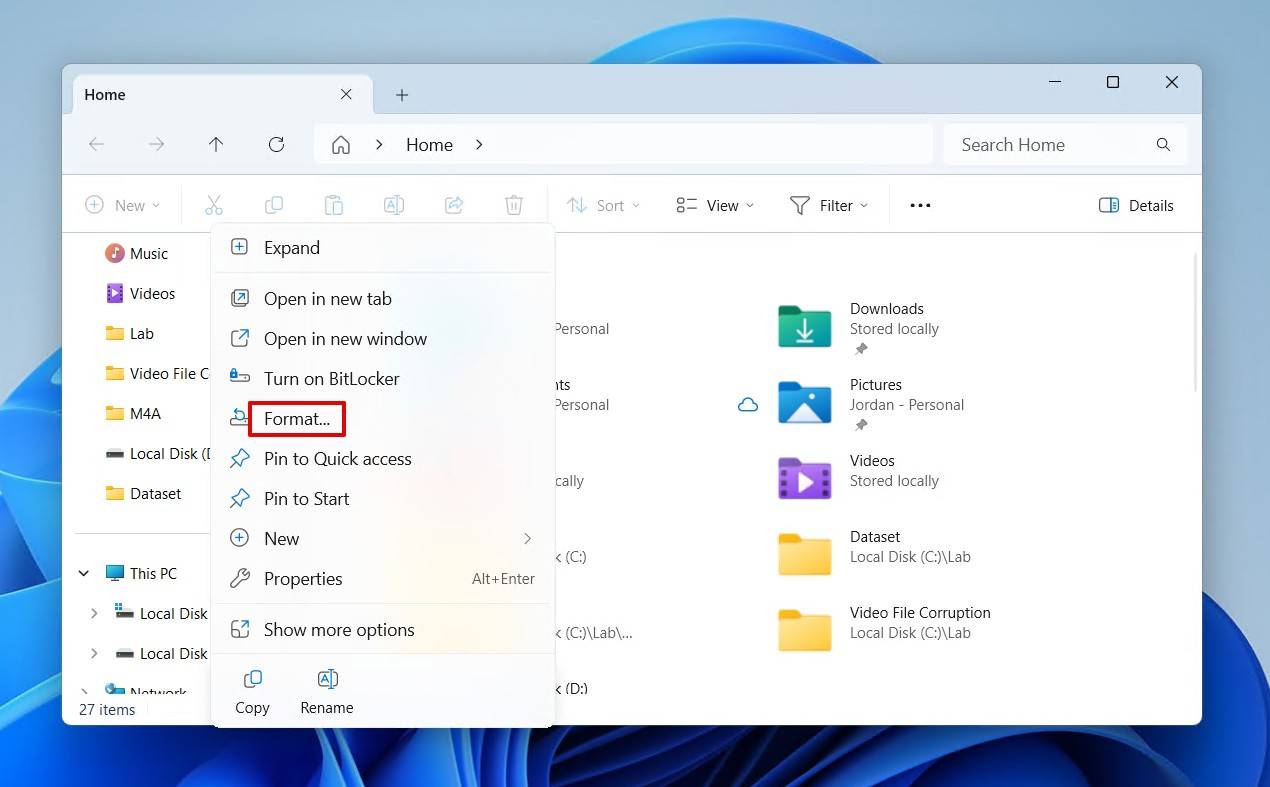Click the Up arrow navigation icon

point(216,145)
